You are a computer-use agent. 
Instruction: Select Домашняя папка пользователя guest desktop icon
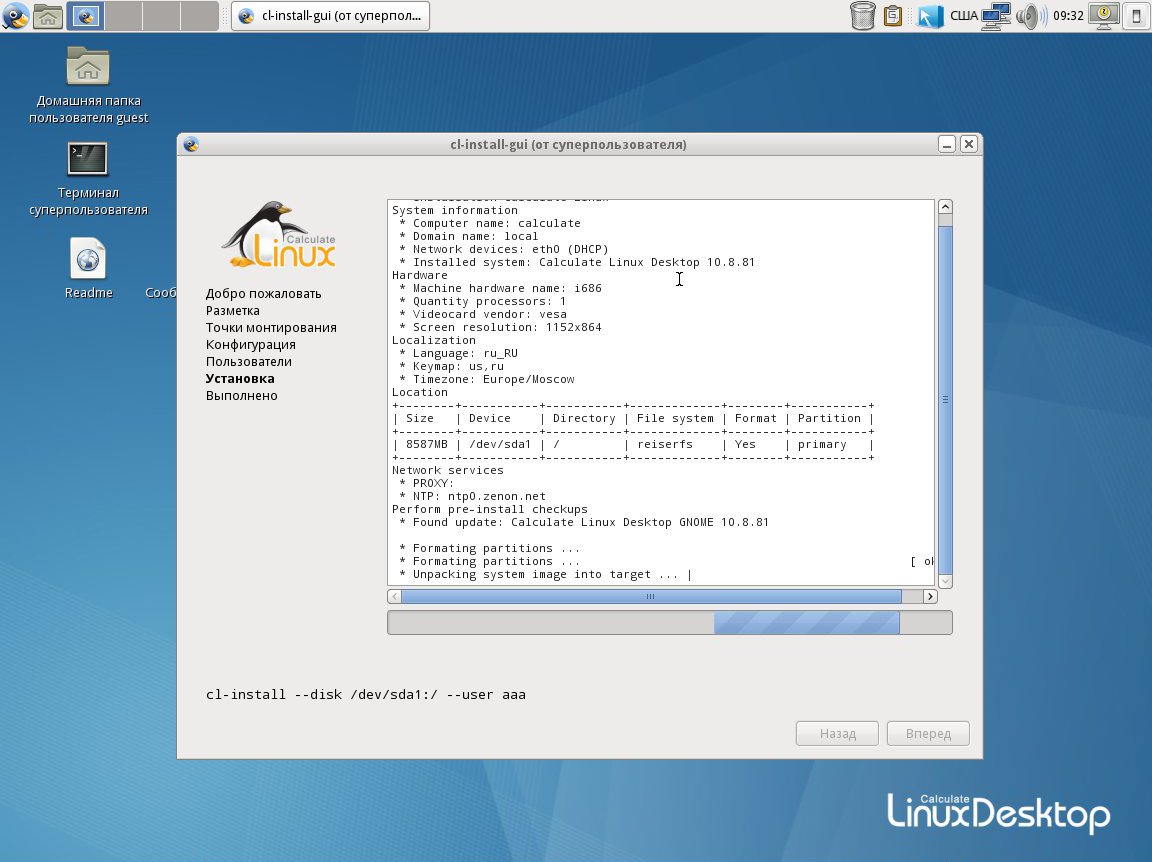[x=88, y=67]
